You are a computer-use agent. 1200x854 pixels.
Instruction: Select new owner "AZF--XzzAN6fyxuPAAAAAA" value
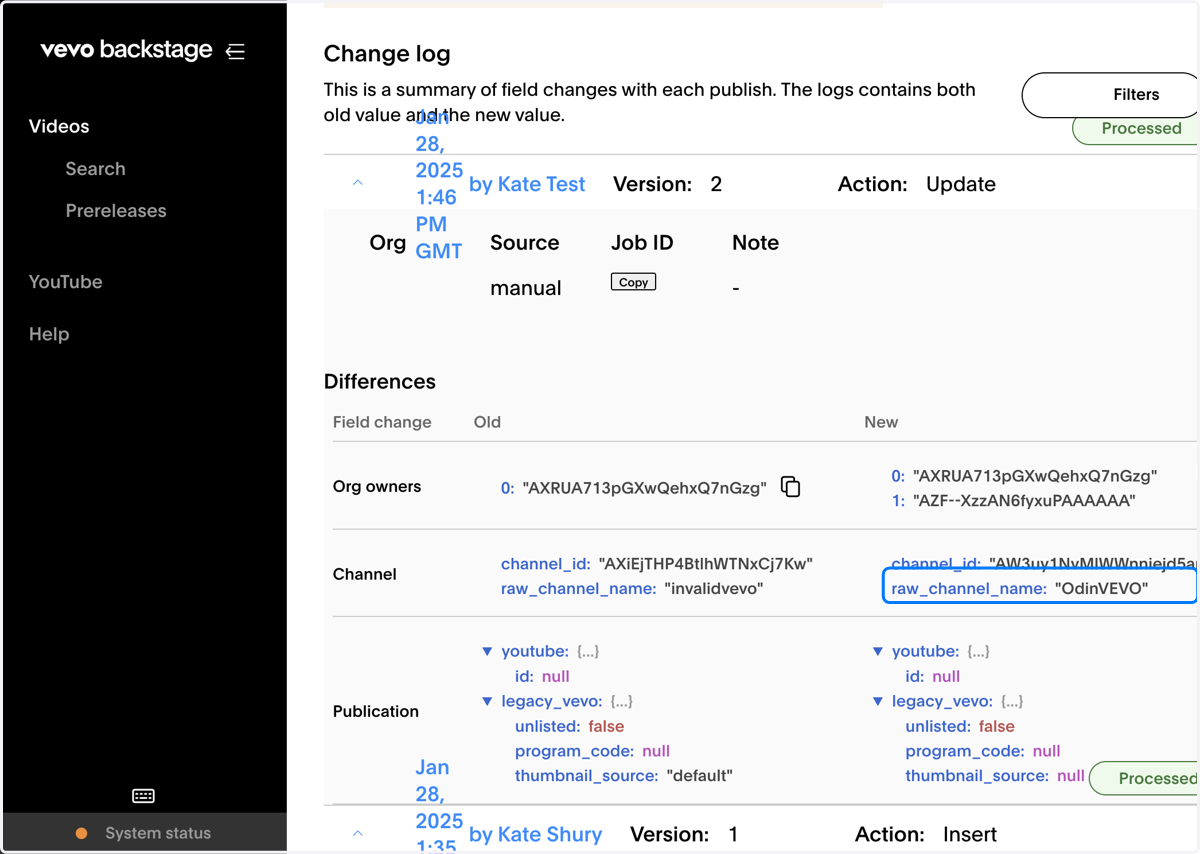click(x=1024, y=500)
